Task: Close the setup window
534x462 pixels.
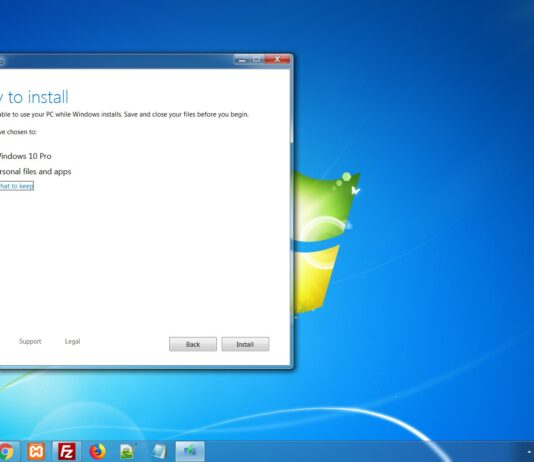Action: click(x=278, y=59)
